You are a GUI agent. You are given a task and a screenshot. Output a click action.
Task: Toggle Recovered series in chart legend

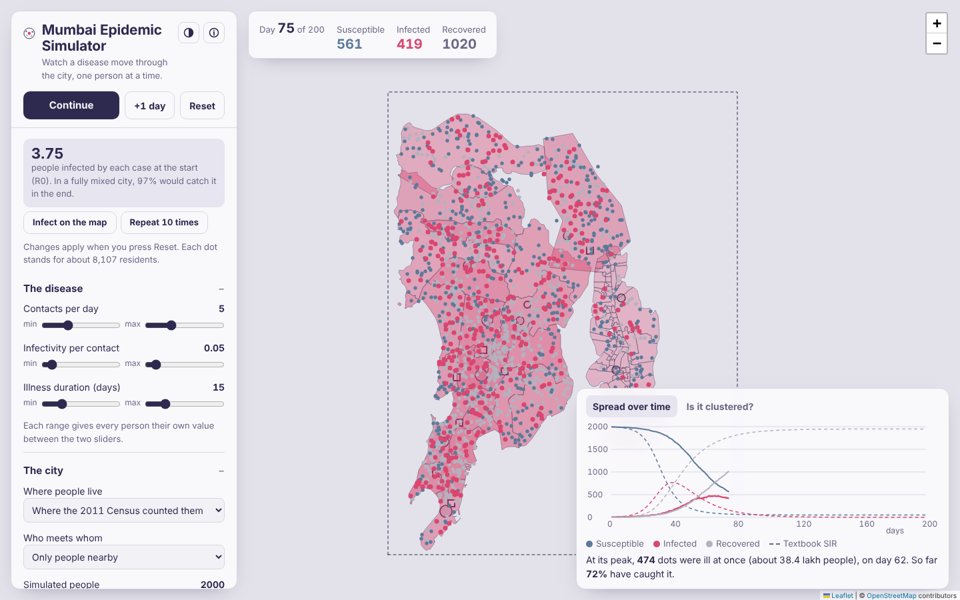pos(733,544)
